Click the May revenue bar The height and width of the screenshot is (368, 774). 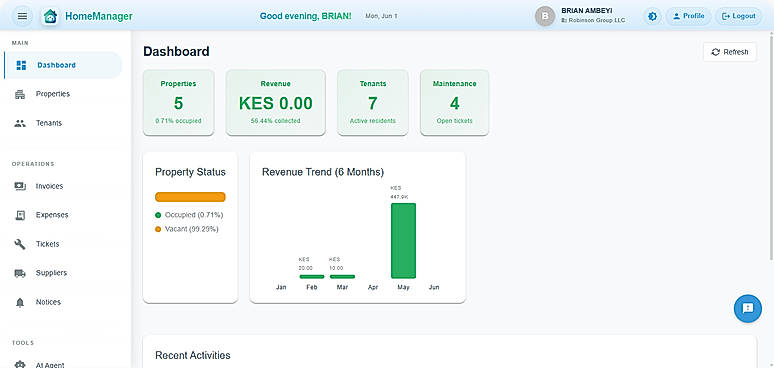click(403, 241)
